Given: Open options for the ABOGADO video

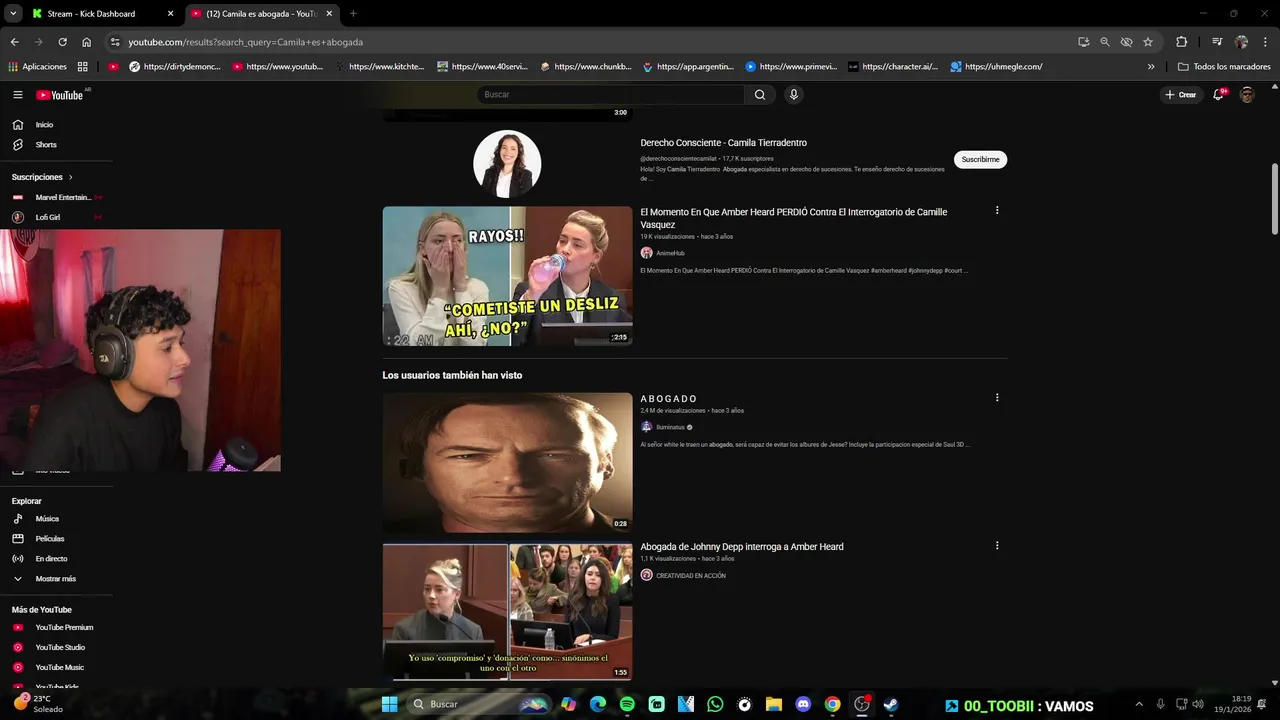Looking at the screenshot, I should [x=997, y=398].
